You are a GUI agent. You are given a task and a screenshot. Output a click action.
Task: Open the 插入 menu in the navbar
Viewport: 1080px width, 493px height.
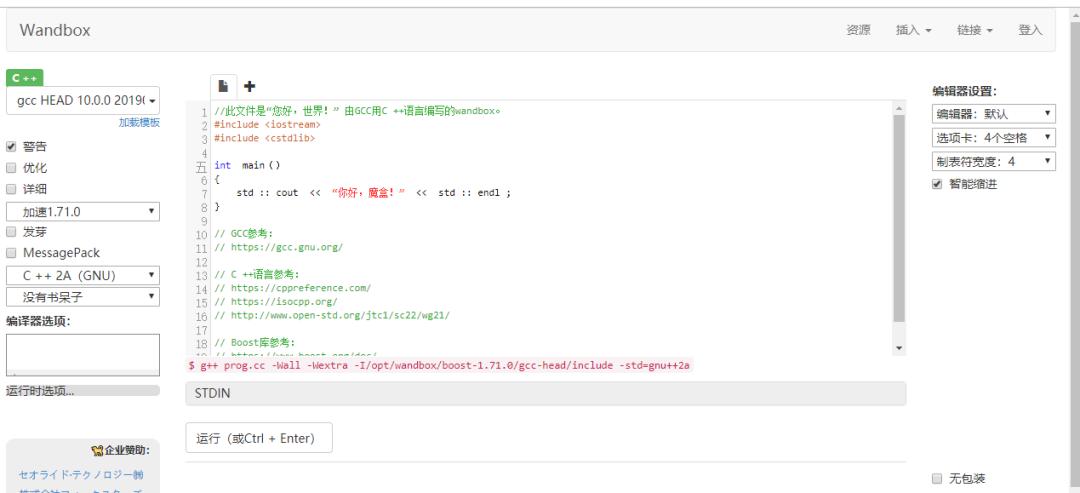913,30
